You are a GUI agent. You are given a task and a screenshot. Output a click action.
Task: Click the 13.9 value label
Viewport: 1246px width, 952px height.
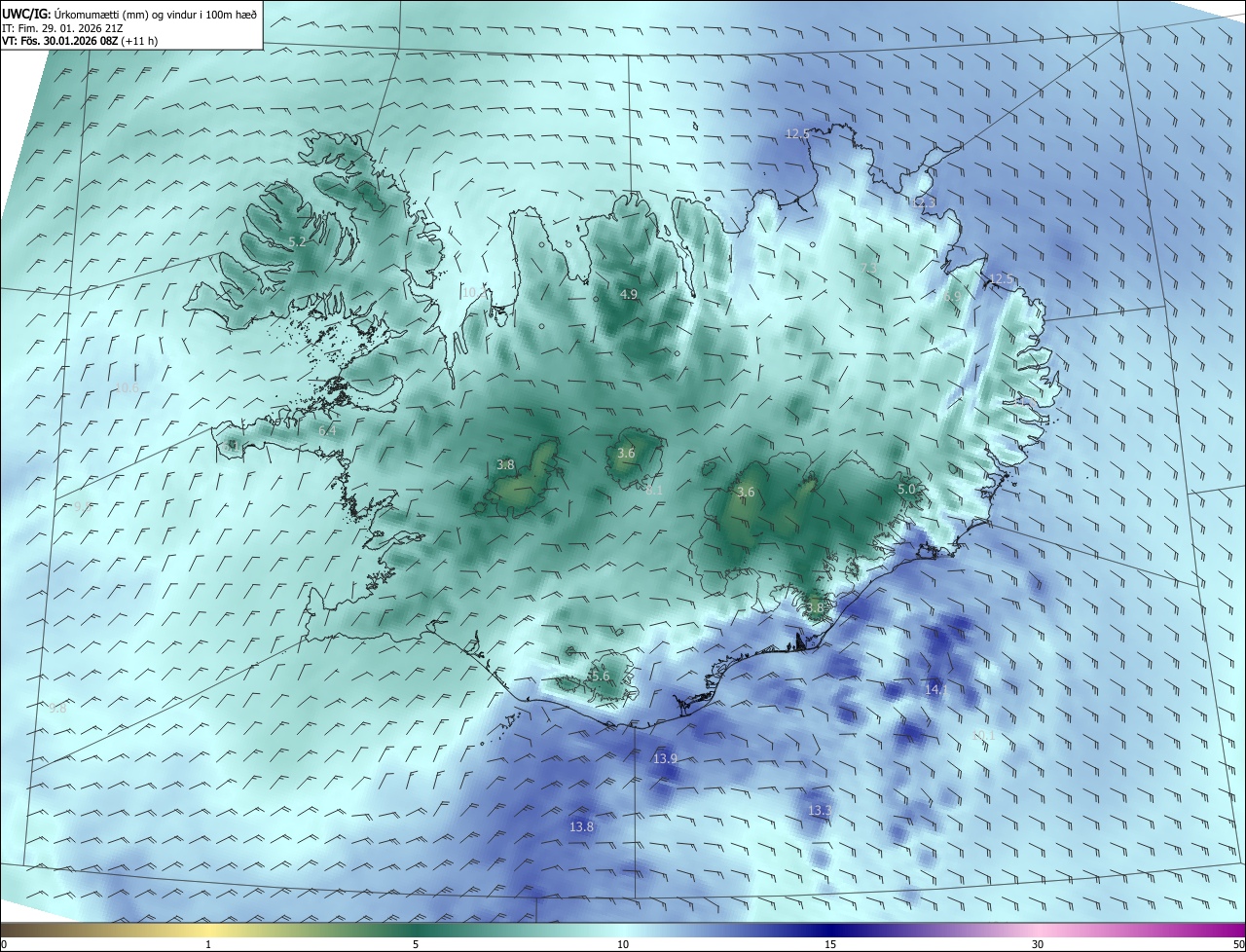[x=665, y=758]
